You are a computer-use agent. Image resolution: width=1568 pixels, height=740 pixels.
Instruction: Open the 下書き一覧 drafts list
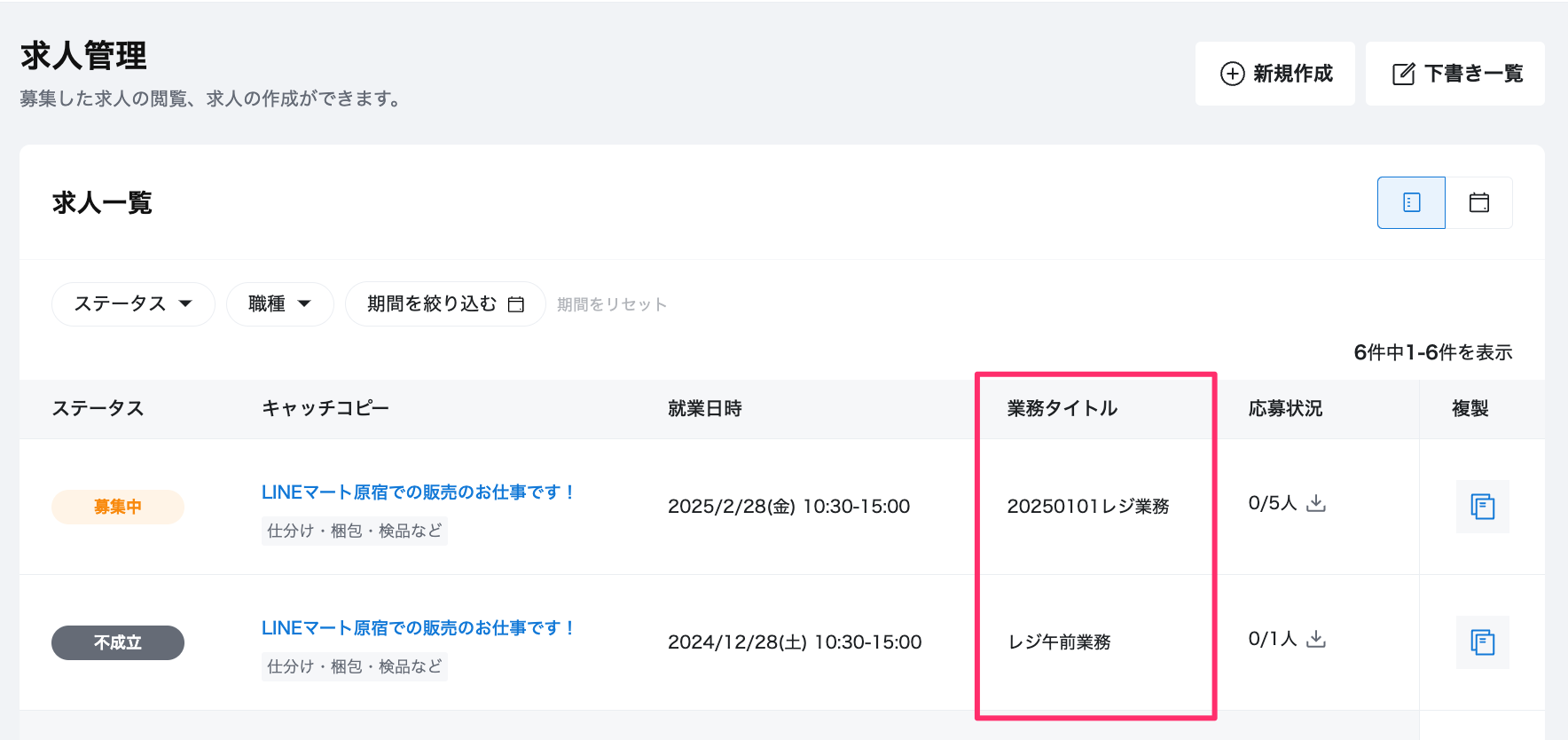(x=1454, y=74)
